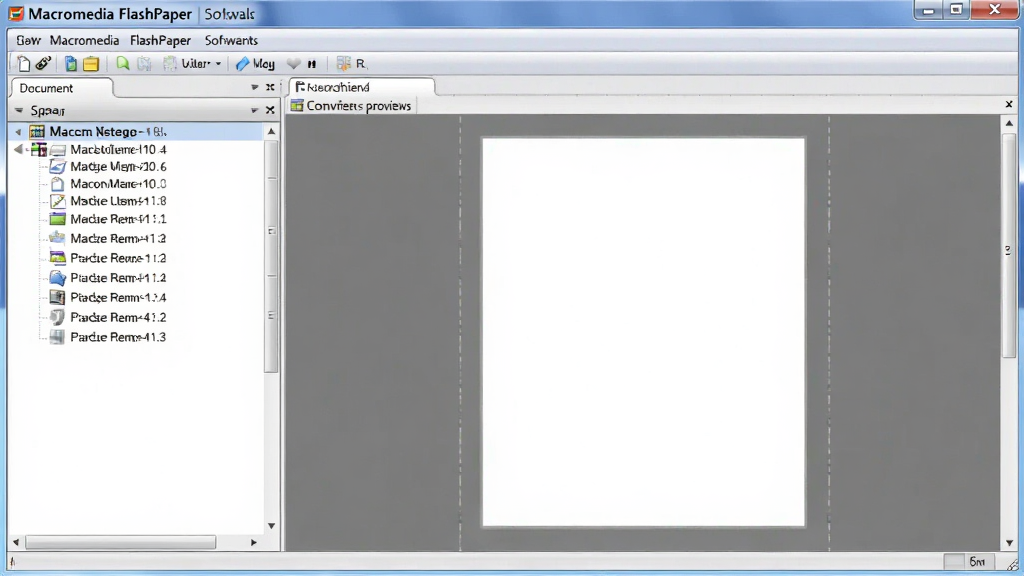Collapse the Spaar section triangle
This screenshot has width=1024, height=576.
(19, 110)
